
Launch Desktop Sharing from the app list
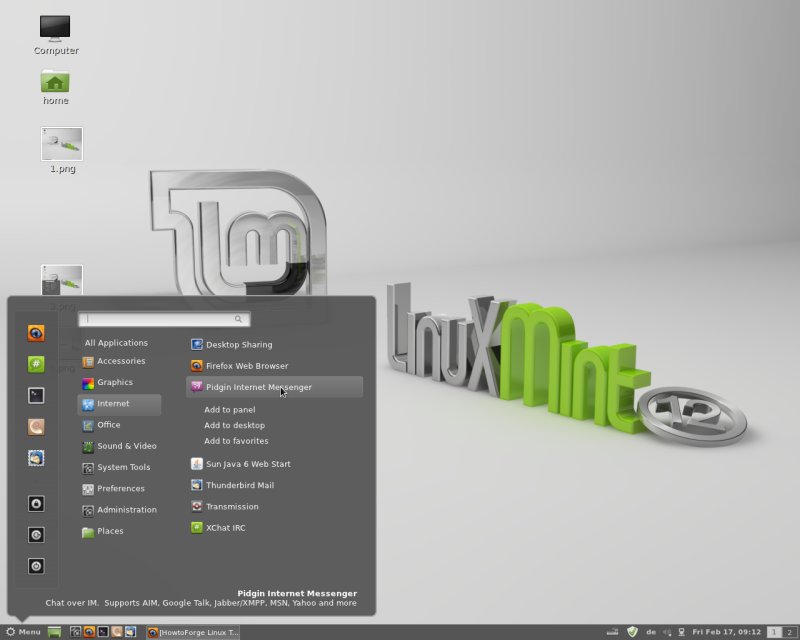click(274, 344)
